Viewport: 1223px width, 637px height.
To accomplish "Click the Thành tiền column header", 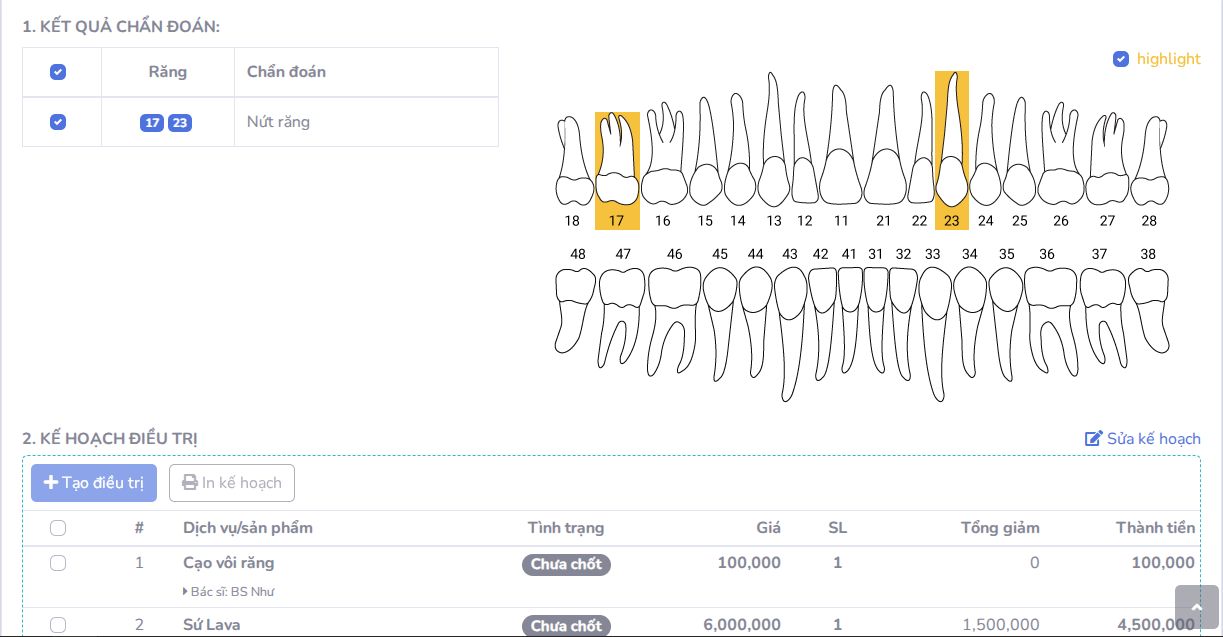I will [x=1155, y=528].
